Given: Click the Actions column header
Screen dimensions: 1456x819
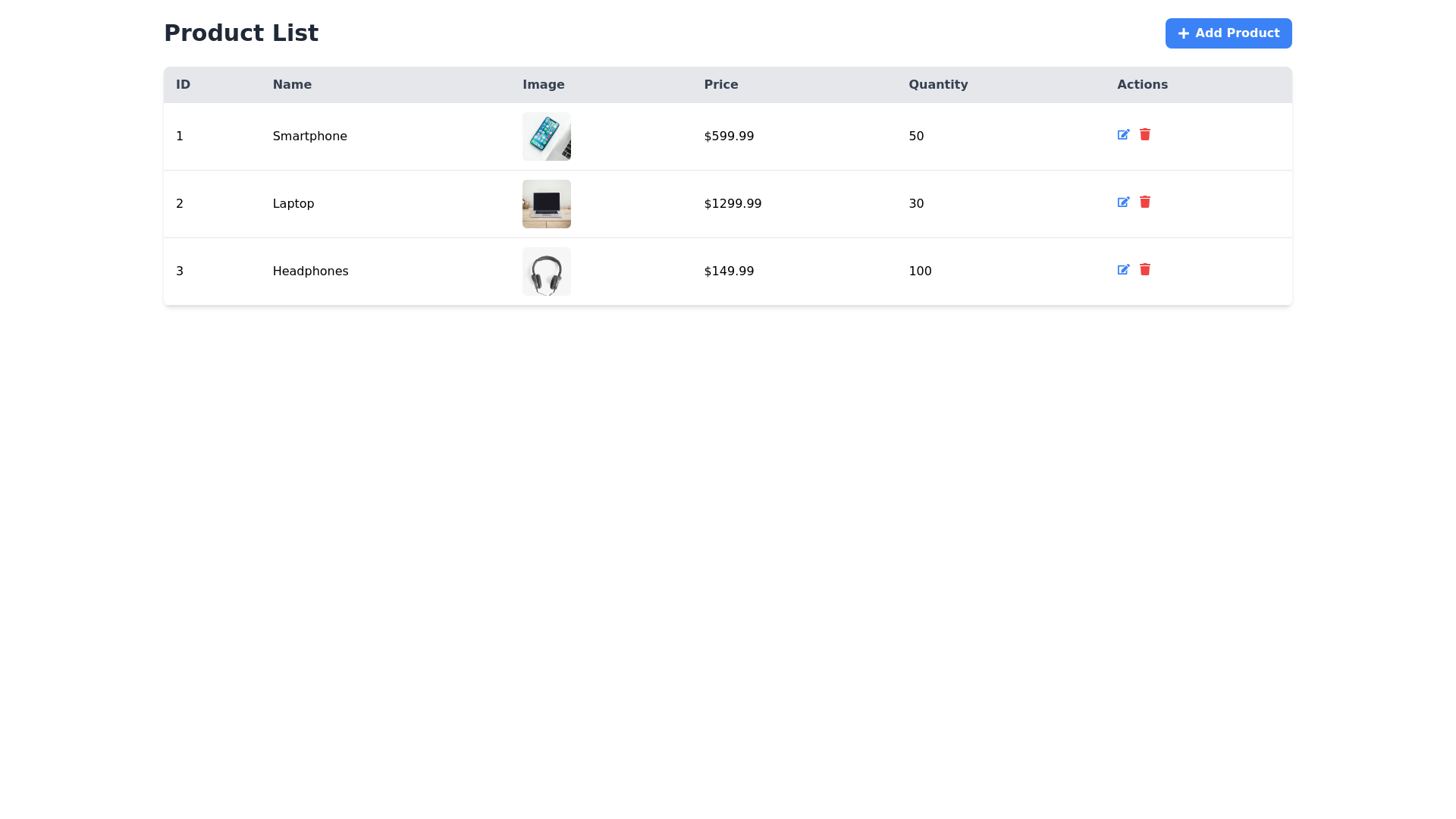Looking at the screenshot, I should (x=1142, y=84).
